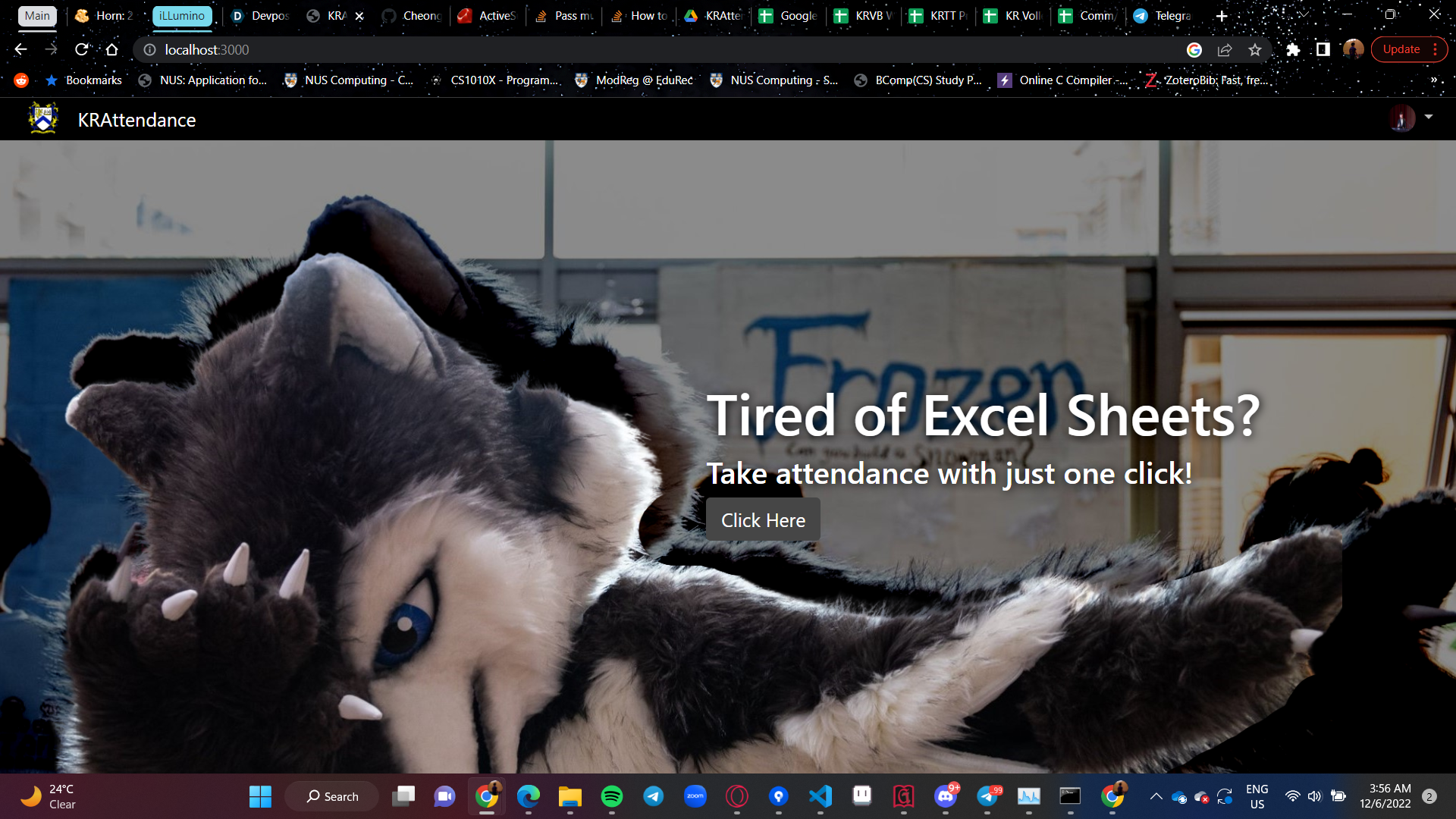Open Visual Studio Code from taskbar
The width and height of the screenshot is (1456, 819).
(820, 796)
